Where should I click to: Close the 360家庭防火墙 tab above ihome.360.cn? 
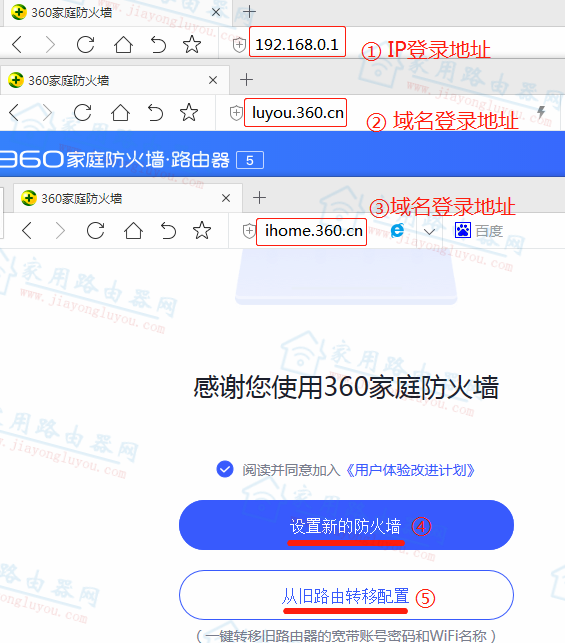click(x=226, y=198)
